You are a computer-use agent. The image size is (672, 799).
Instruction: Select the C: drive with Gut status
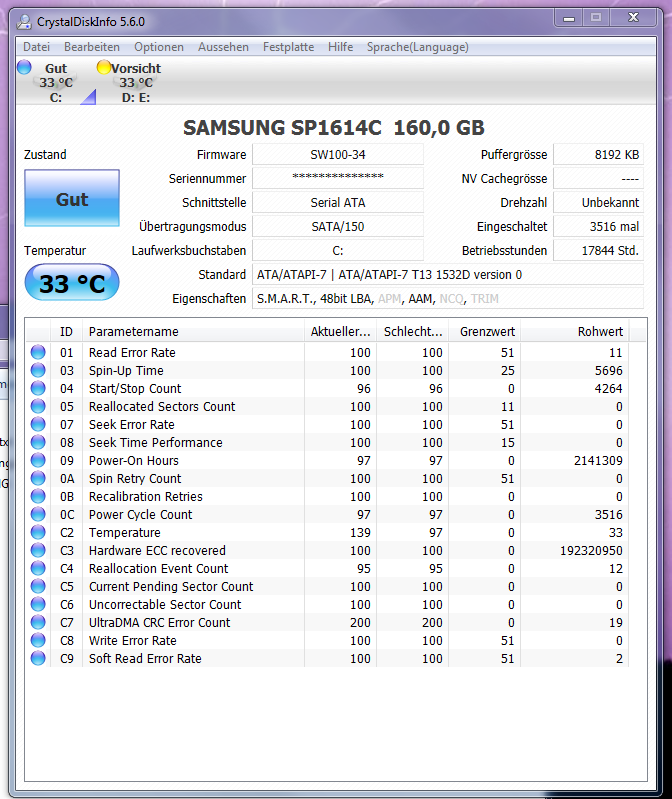pyautogui.click(x=56, y=83)
